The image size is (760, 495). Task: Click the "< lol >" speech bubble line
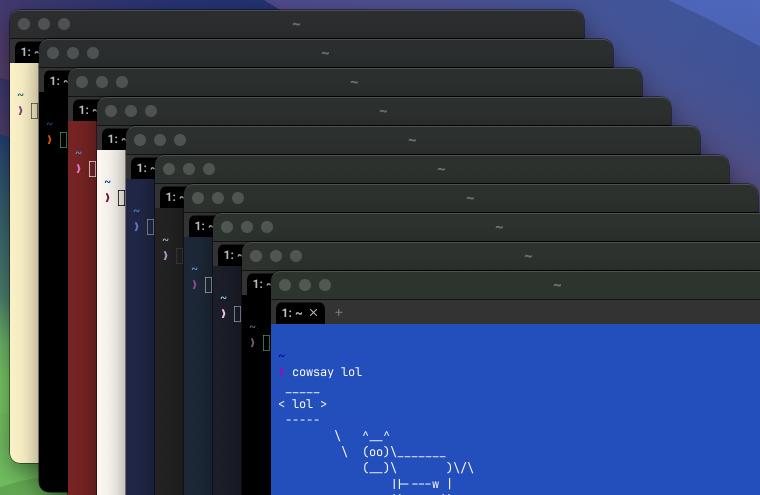click(x=302, y=404)
